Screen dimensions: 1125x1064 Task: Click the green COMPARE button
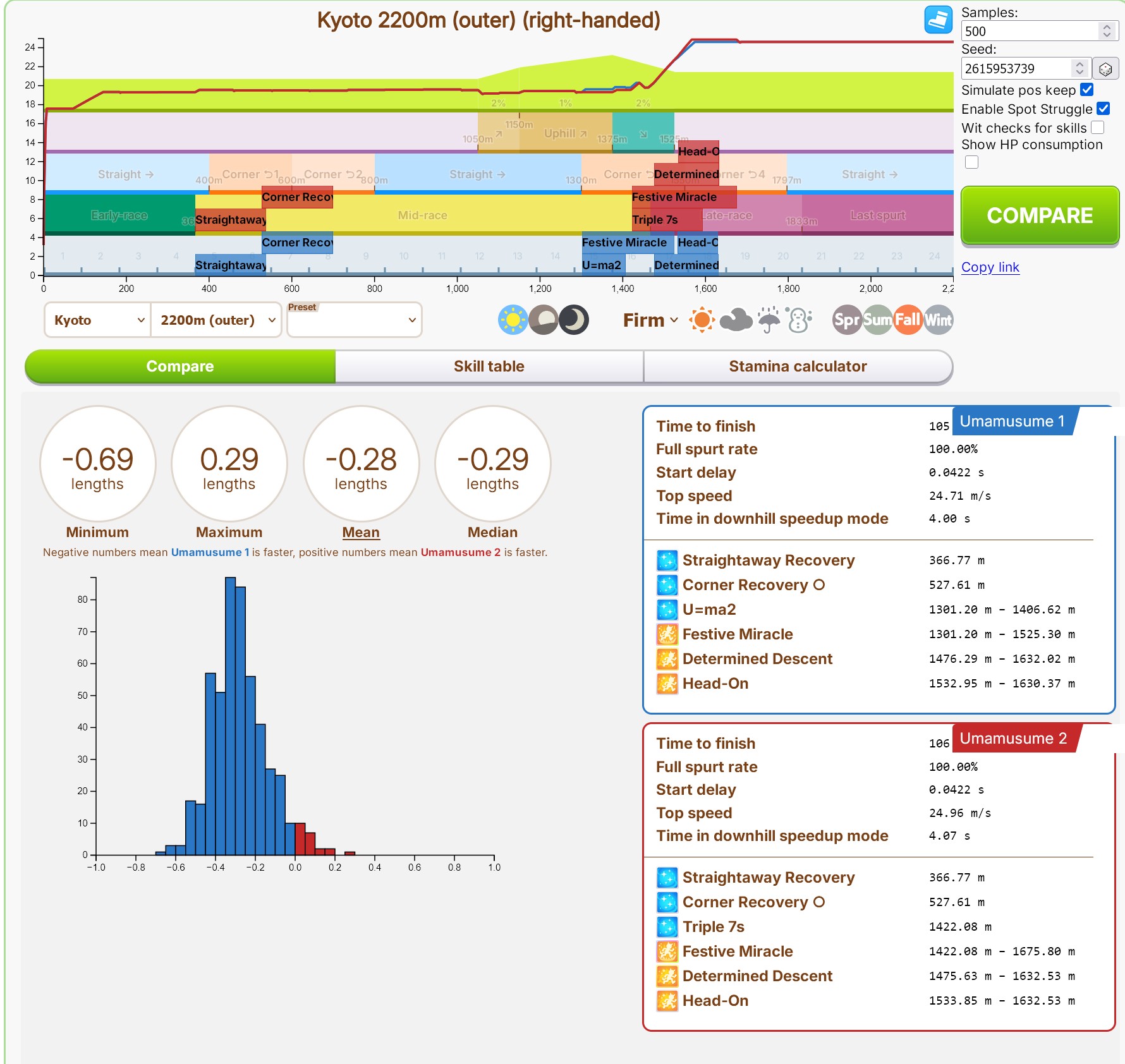coord(1040,215)
